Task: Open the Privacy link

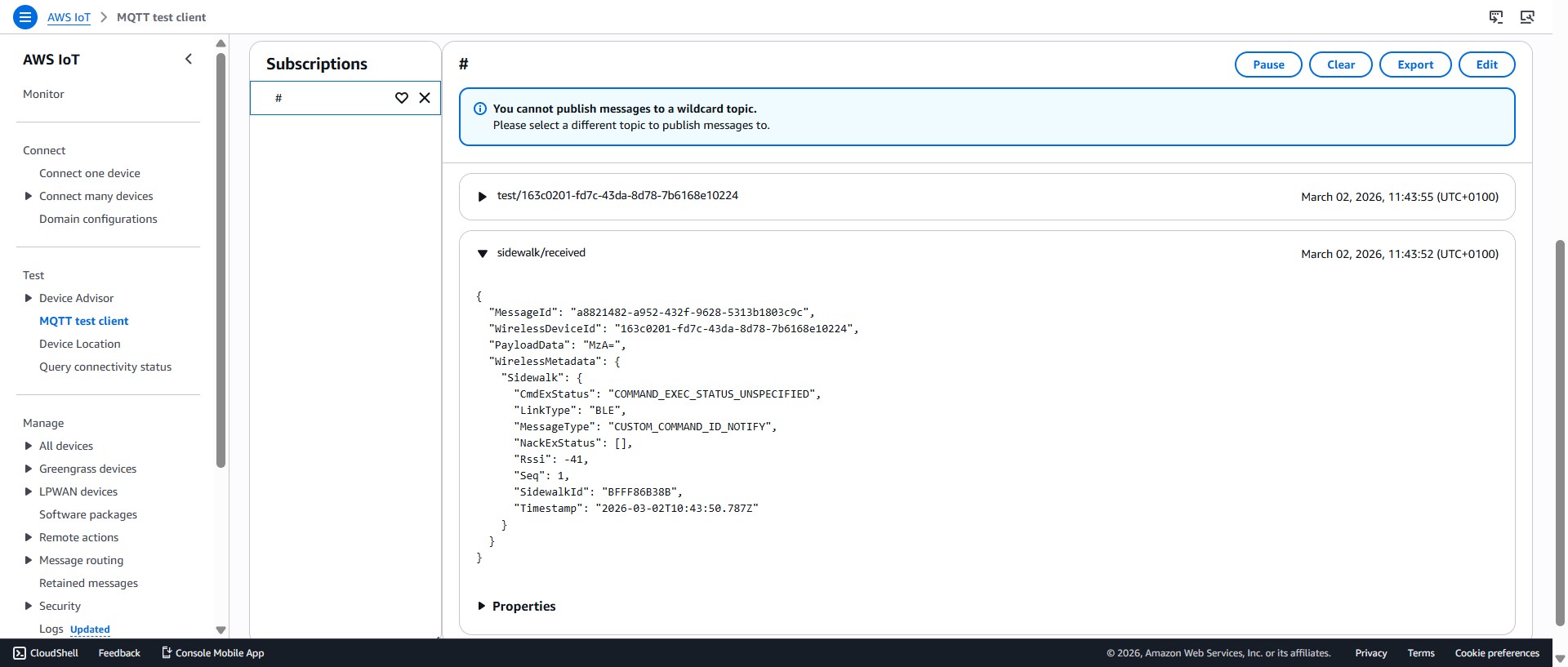Action: [1371, 653]
